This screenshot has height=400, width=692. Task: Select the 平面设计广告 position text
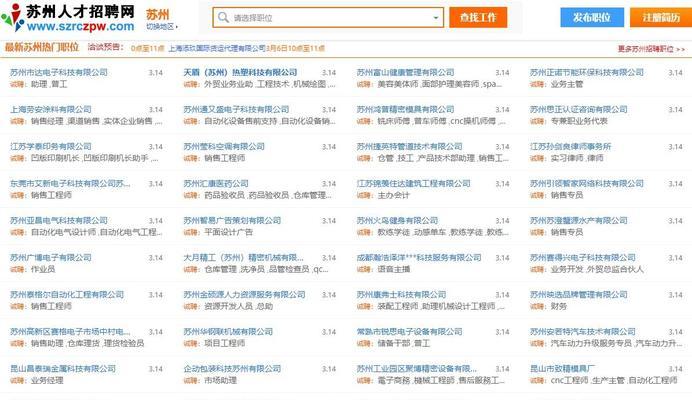point(228,232)
